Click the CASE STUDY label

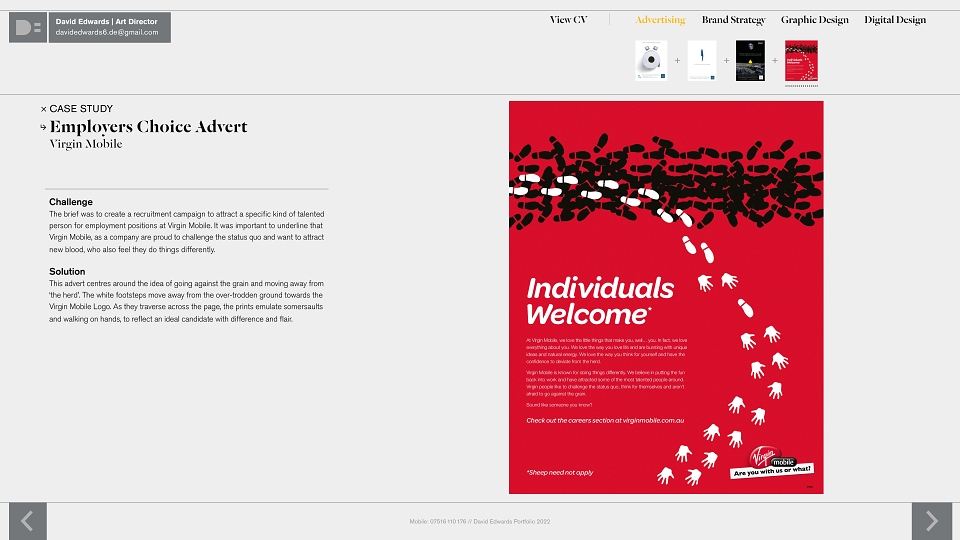81,108
